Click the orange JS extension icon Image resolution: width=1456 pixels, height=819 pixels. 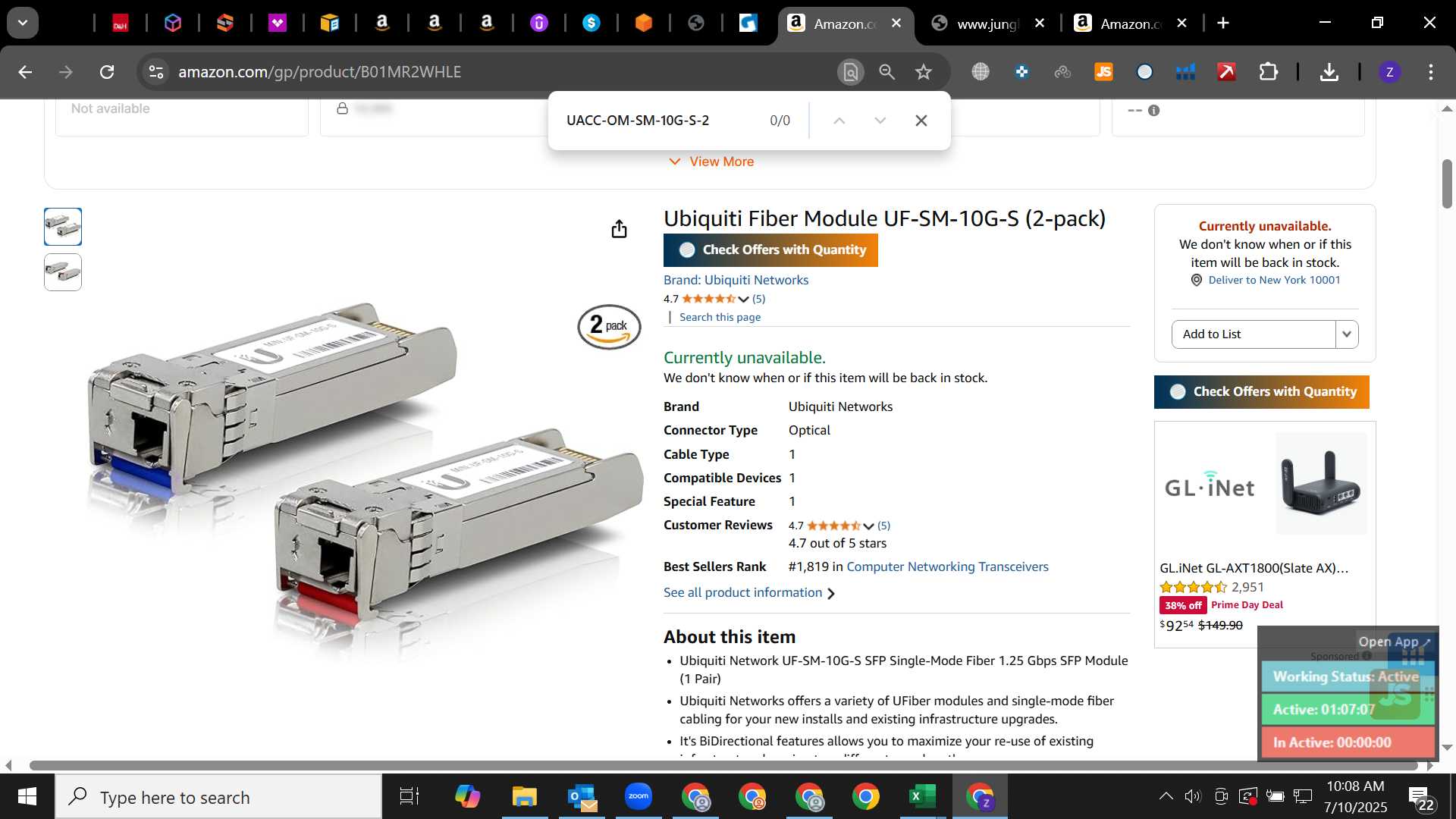tap(1103, 72)
